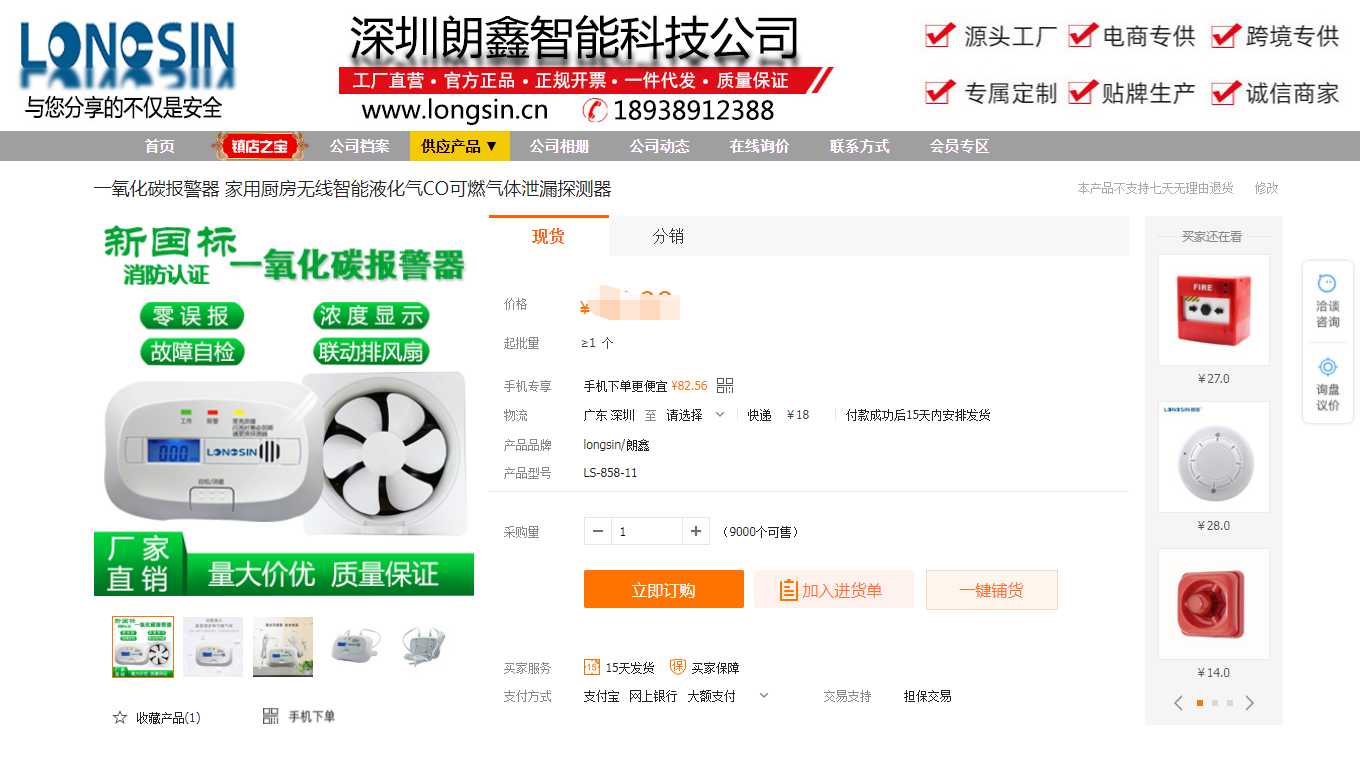The height and width of the screenshot is (773, 1360).
Task: Click the longsin/朗鑫 brand link
Action: tap(617, 445)
